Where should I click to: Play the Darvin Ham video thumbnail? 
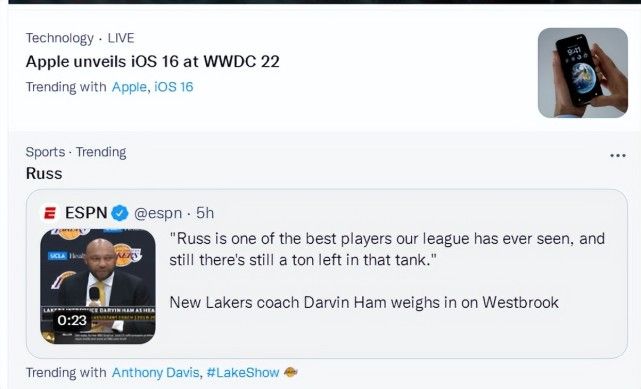click(98, 286)
